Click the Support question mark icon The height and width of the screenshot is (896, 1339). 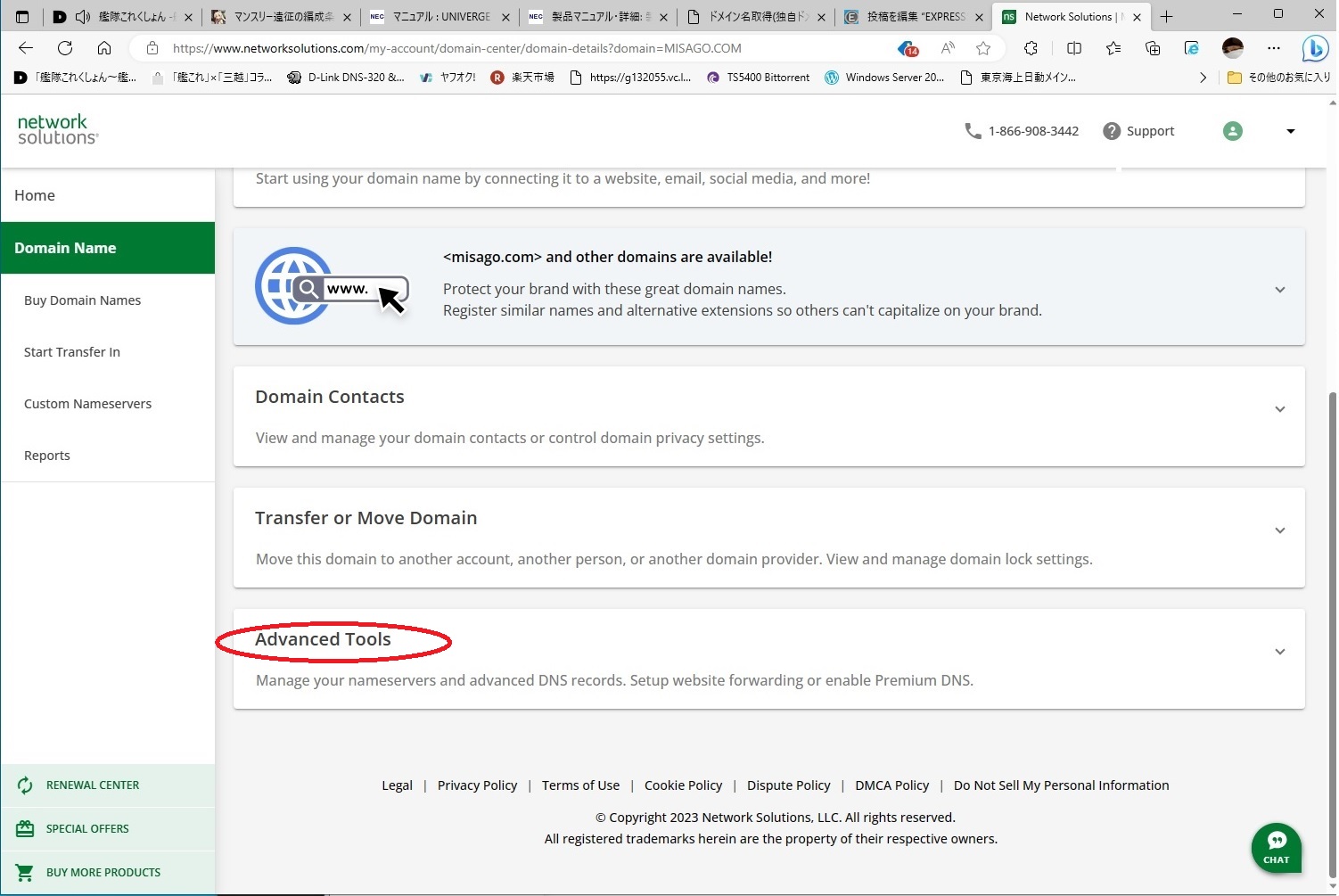[x=1111, y=131]
